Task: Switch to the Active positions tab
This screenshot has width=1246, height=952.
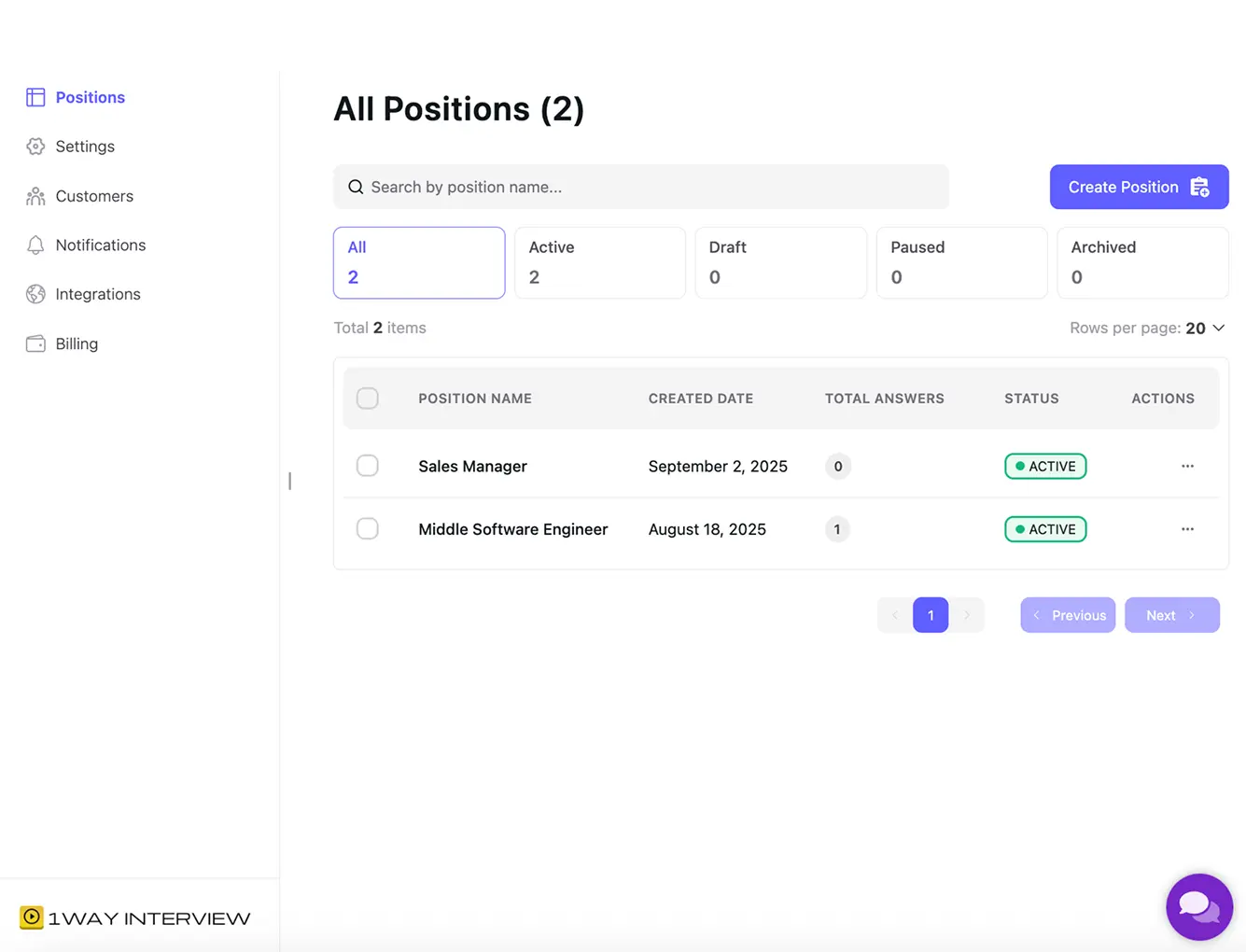Action: point(599,262)
